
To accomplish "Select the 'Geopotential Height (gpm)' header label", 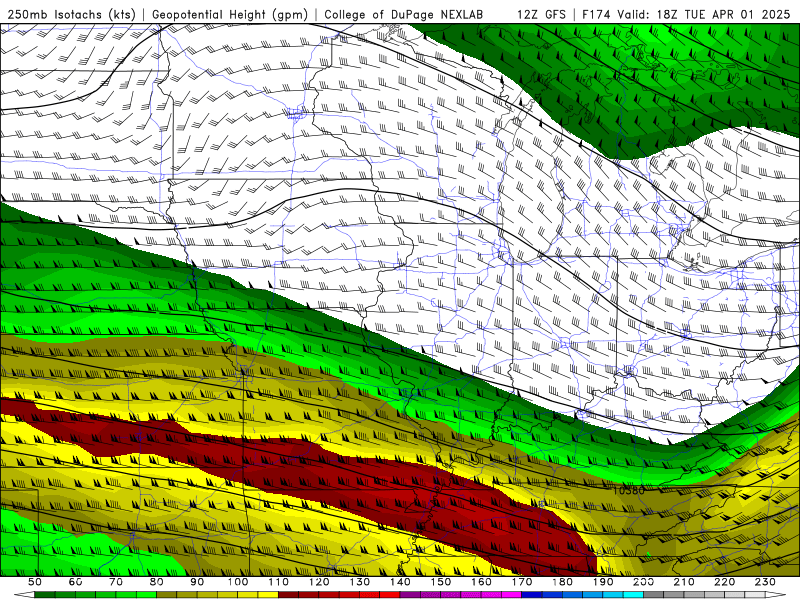I will click(230, 14).
